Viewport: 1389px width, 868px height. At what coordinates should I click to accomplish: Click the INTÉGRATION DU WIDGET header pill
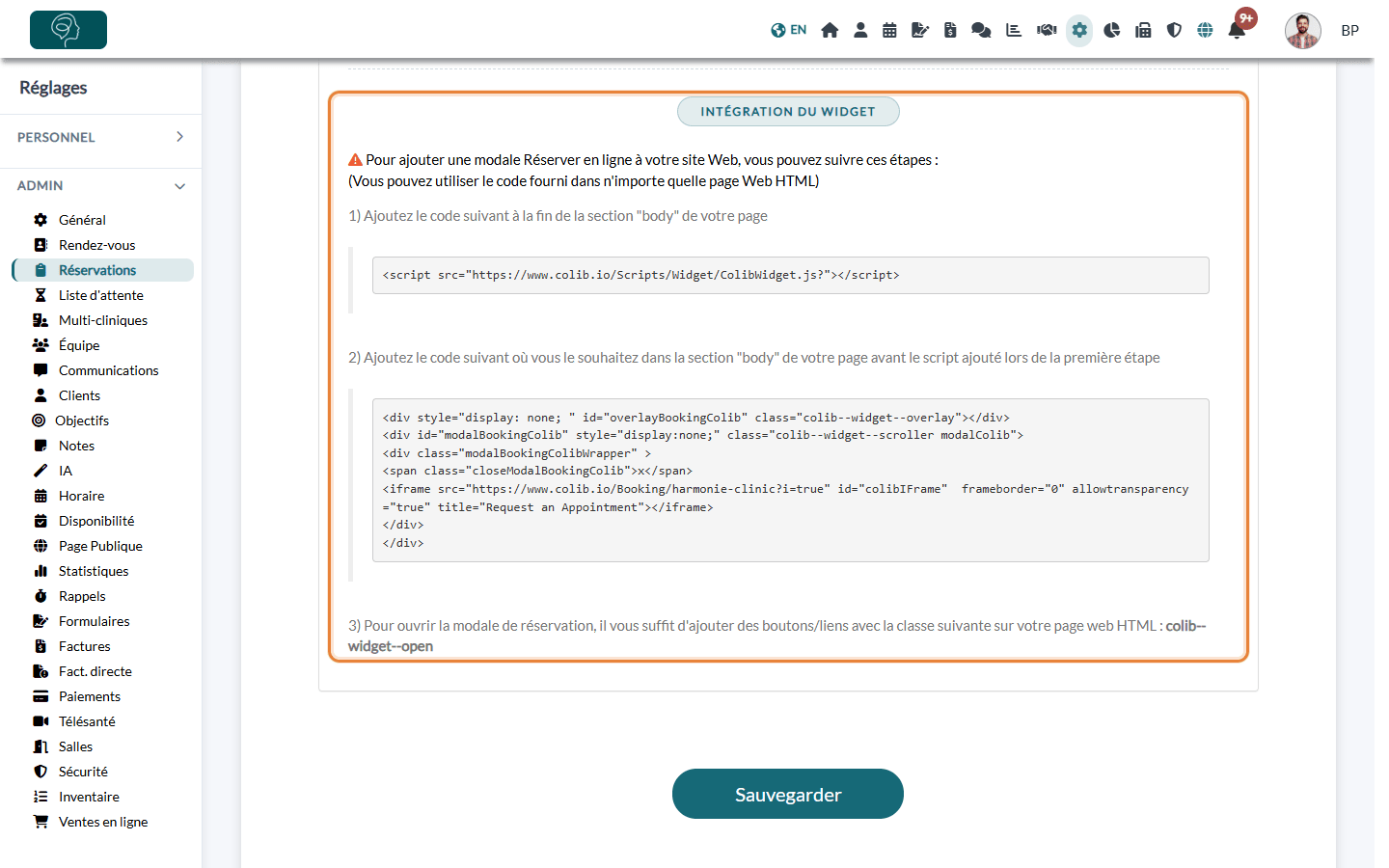tap(788, 112)
